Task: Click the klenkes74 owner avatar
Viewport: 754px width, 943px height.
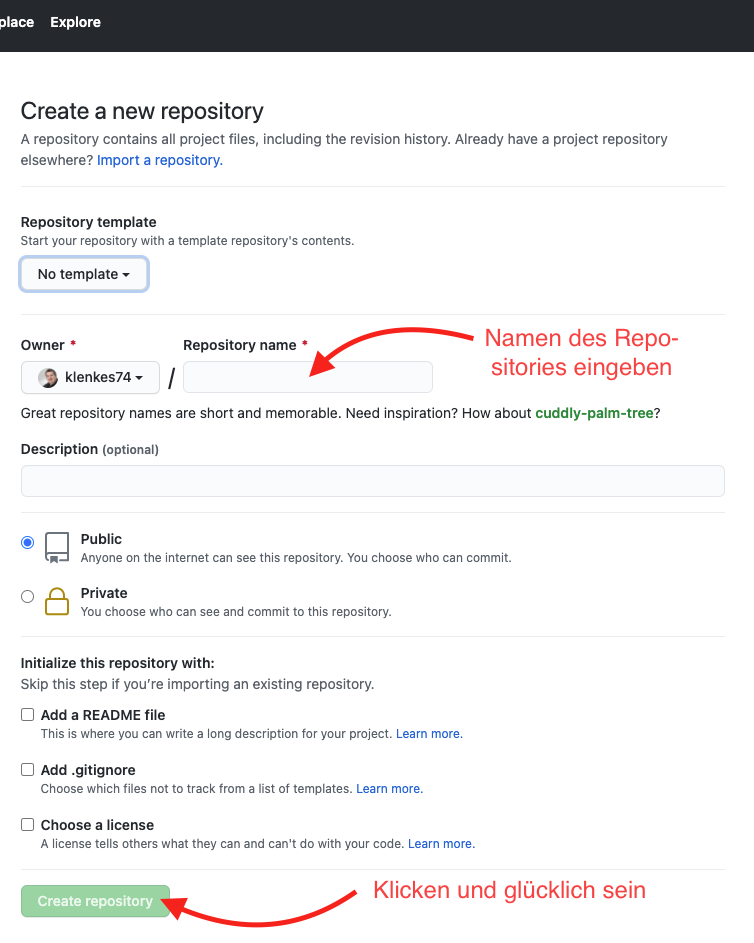Action: 48,378
